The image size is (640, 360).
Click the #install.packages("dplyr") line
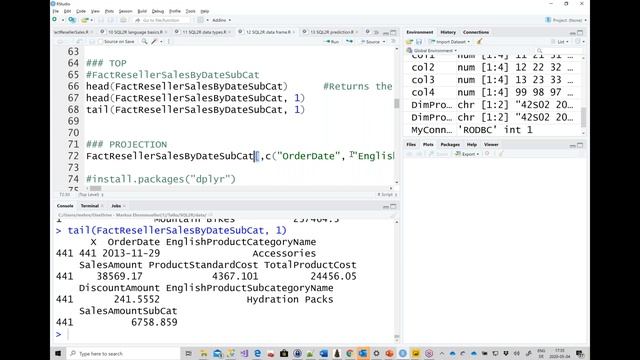(x=161, y=179)
